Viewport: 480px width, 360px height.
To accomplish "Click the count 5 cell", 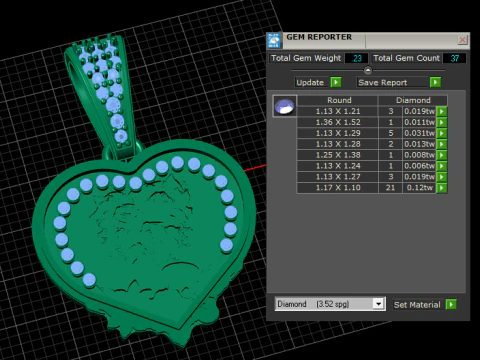I will [390, 133].
